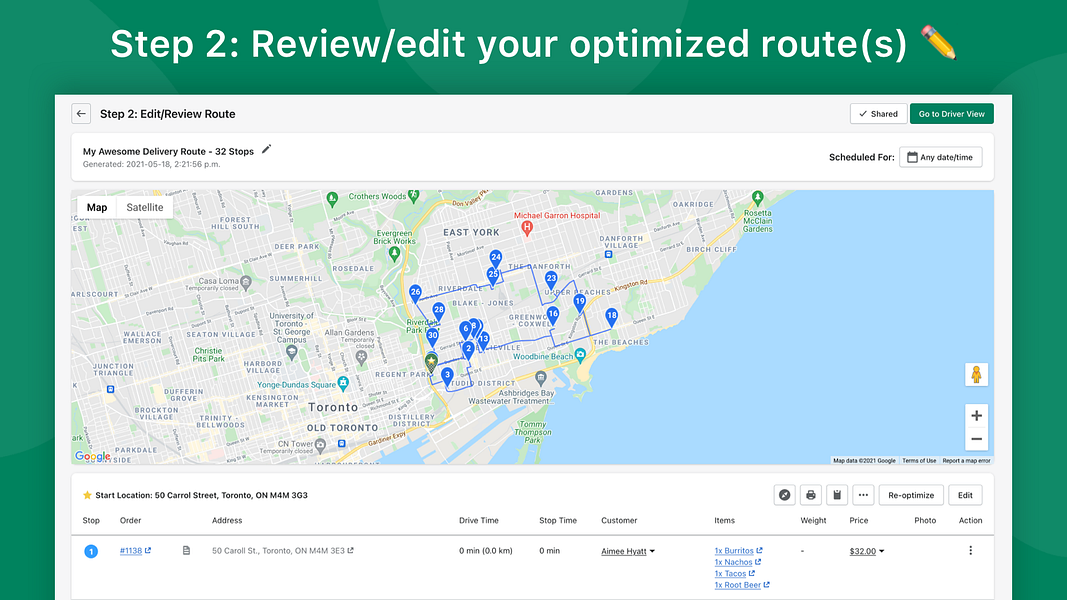Screen dimensions: 1067x600
Task: Launch Street View pegman on map
Action: pos(976,374)
